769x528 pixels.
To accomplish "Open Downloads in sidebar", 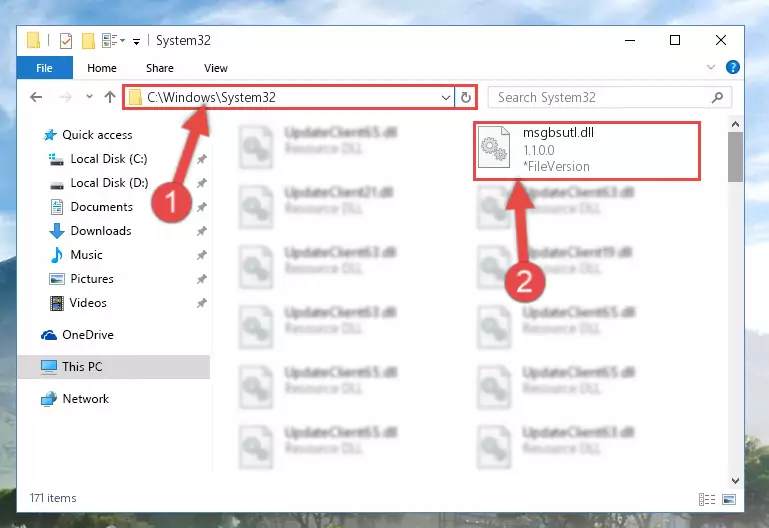I will point(91,231).
